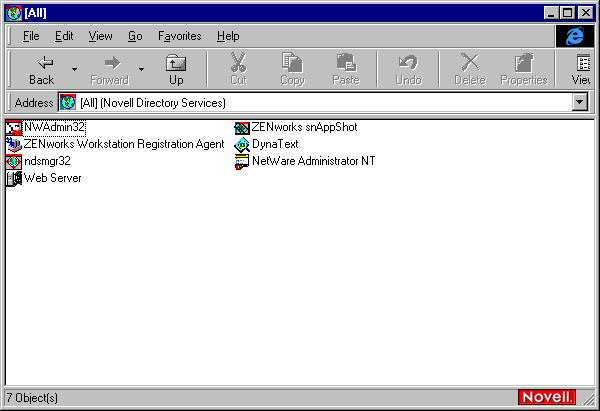Expand the Back history dropdown arrow
This screenshot has width=600, height=411.
point(74,70)
